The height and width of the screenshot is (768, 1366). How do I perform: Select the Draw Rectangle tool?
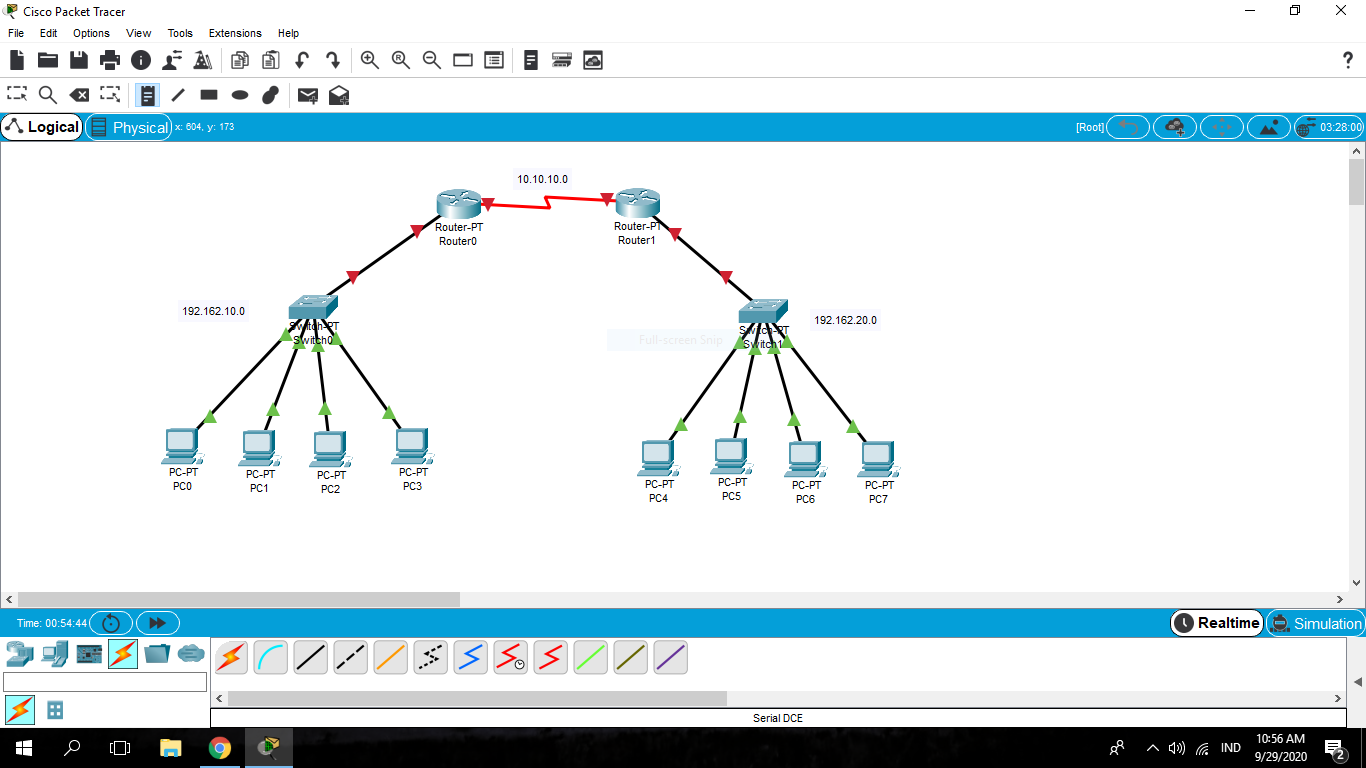(x=208, y=95)
